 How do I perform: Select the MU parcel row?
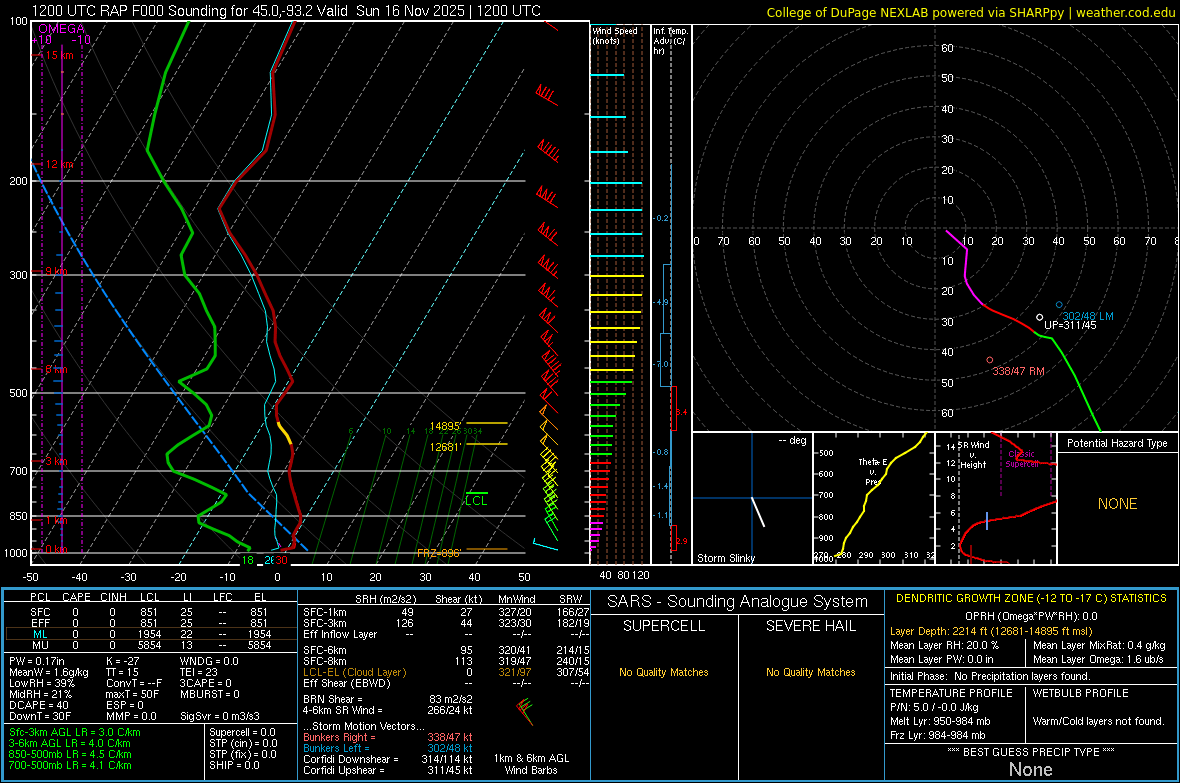(x=151, y=645)
